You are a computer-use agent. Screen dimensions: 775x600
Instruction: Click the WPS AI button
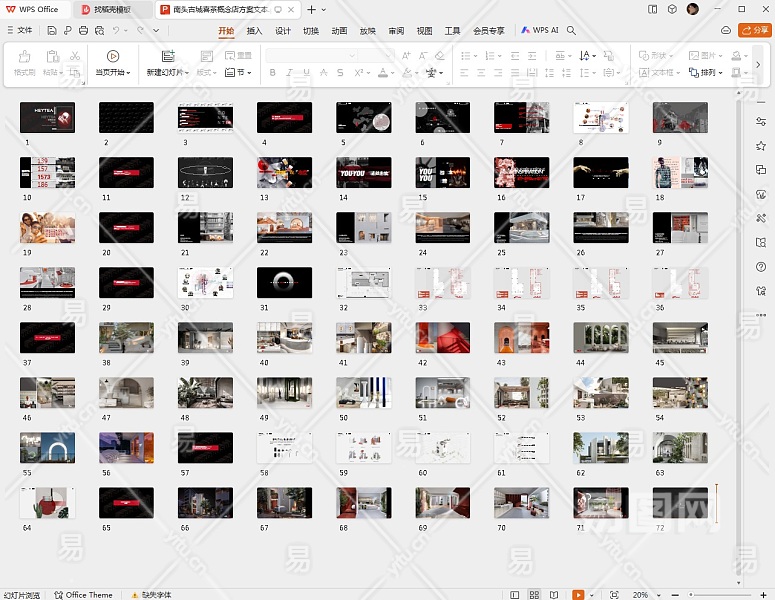coord(539,31)
